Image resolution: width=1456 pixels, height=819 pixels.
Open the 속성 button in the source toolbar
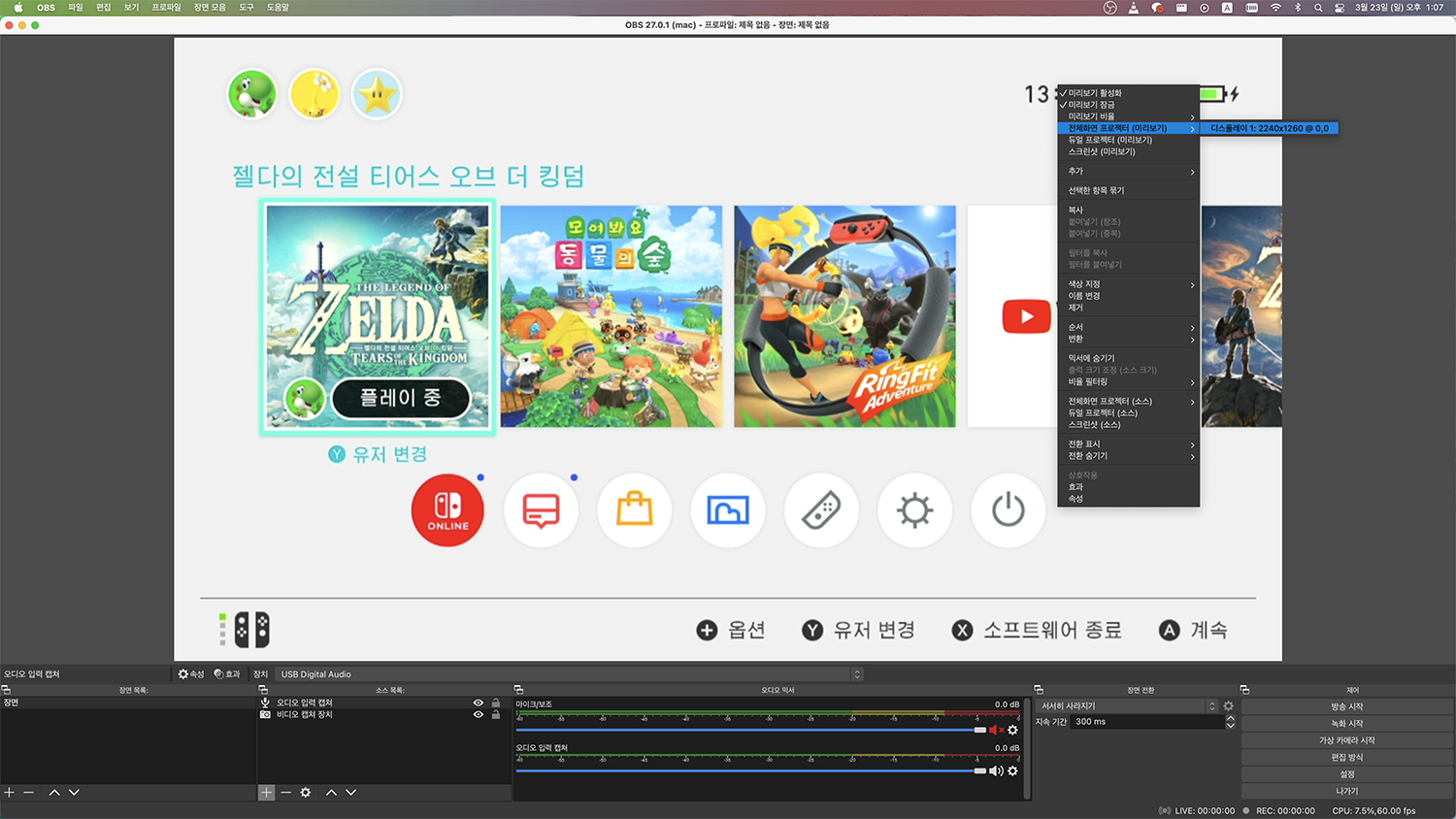[x=191, y=674]
